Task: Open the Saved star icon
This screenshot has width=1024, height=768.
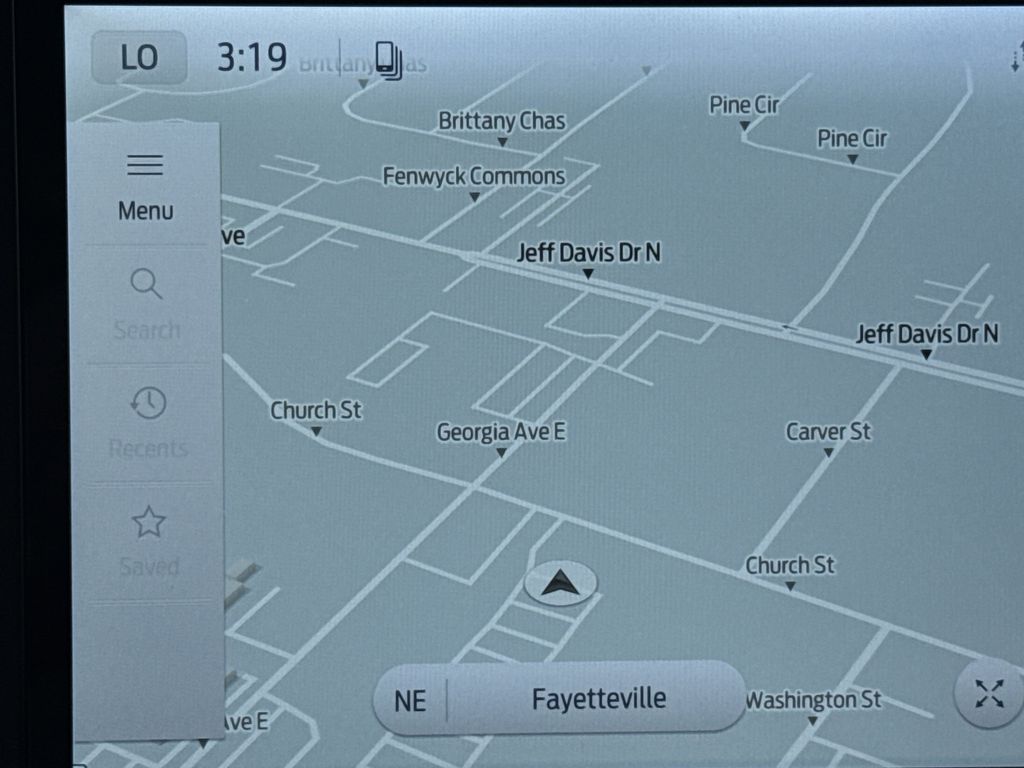Action: [x=148, y=522]
